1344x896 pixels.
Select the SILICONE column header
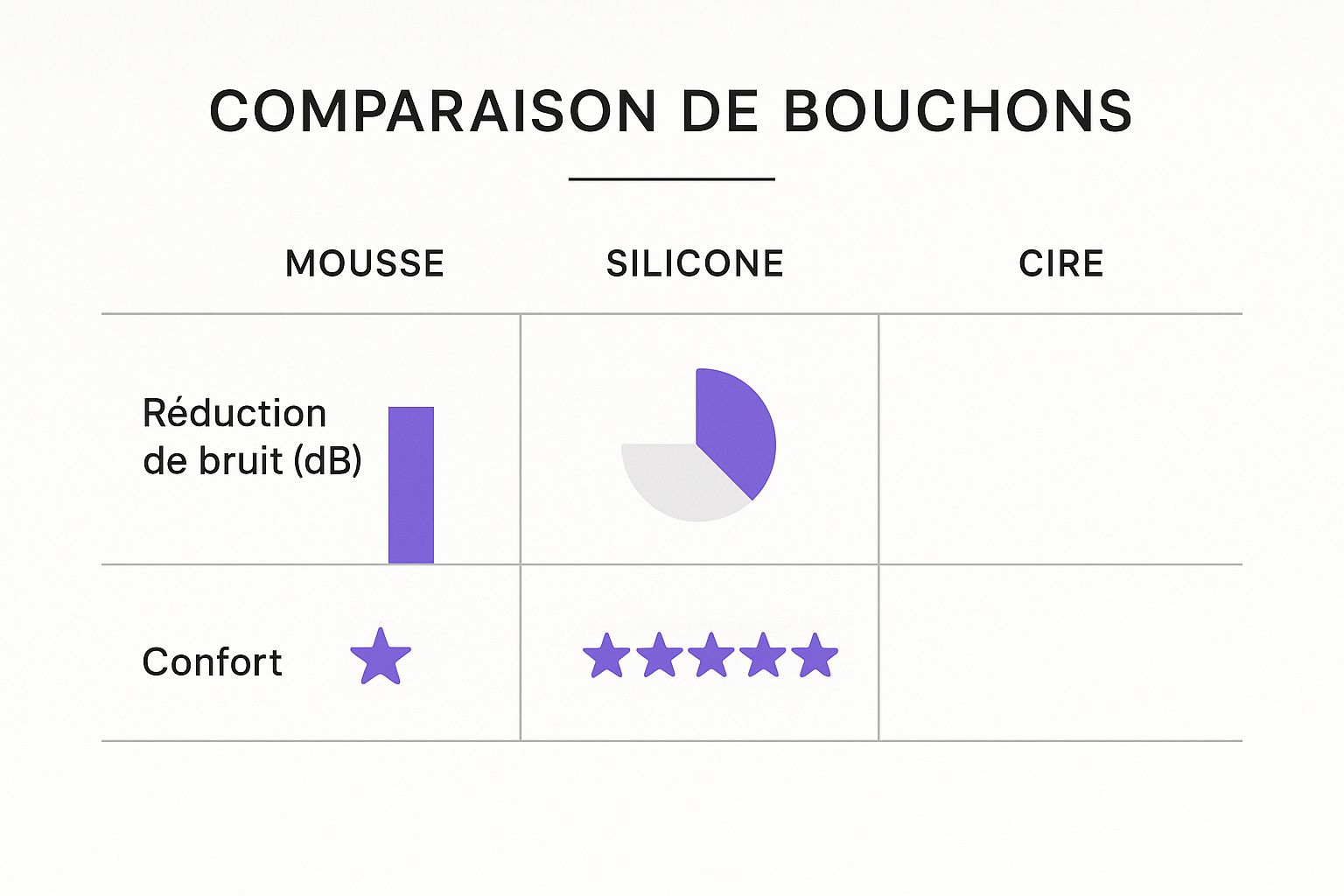(695, 263)
